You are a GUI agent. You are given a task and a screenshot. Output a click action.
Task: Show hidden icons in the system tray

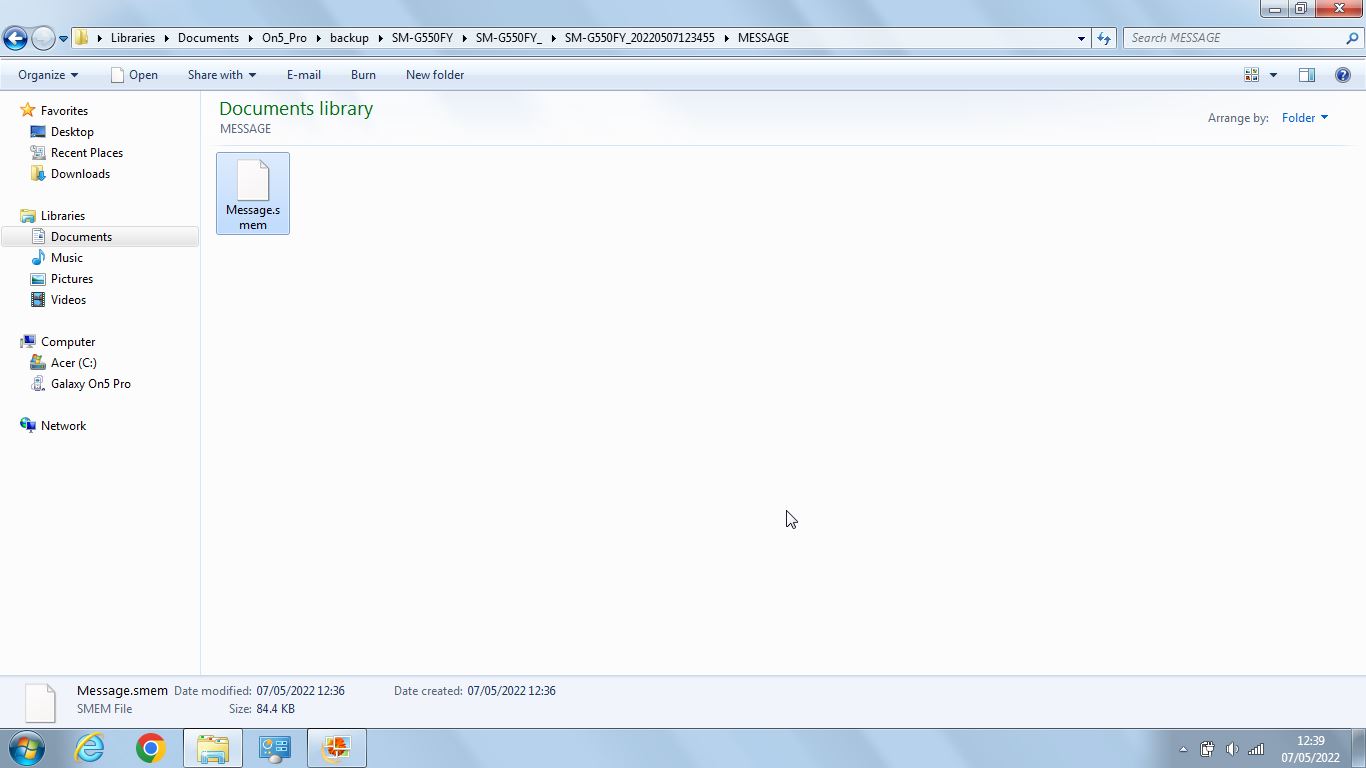pyautogui.click(x=1183, y=749)
